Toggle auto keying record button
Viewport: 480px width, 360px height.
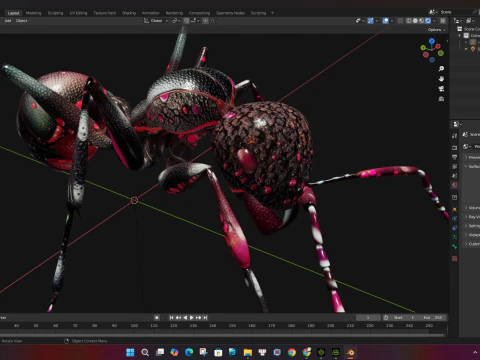tap(157, 318)
